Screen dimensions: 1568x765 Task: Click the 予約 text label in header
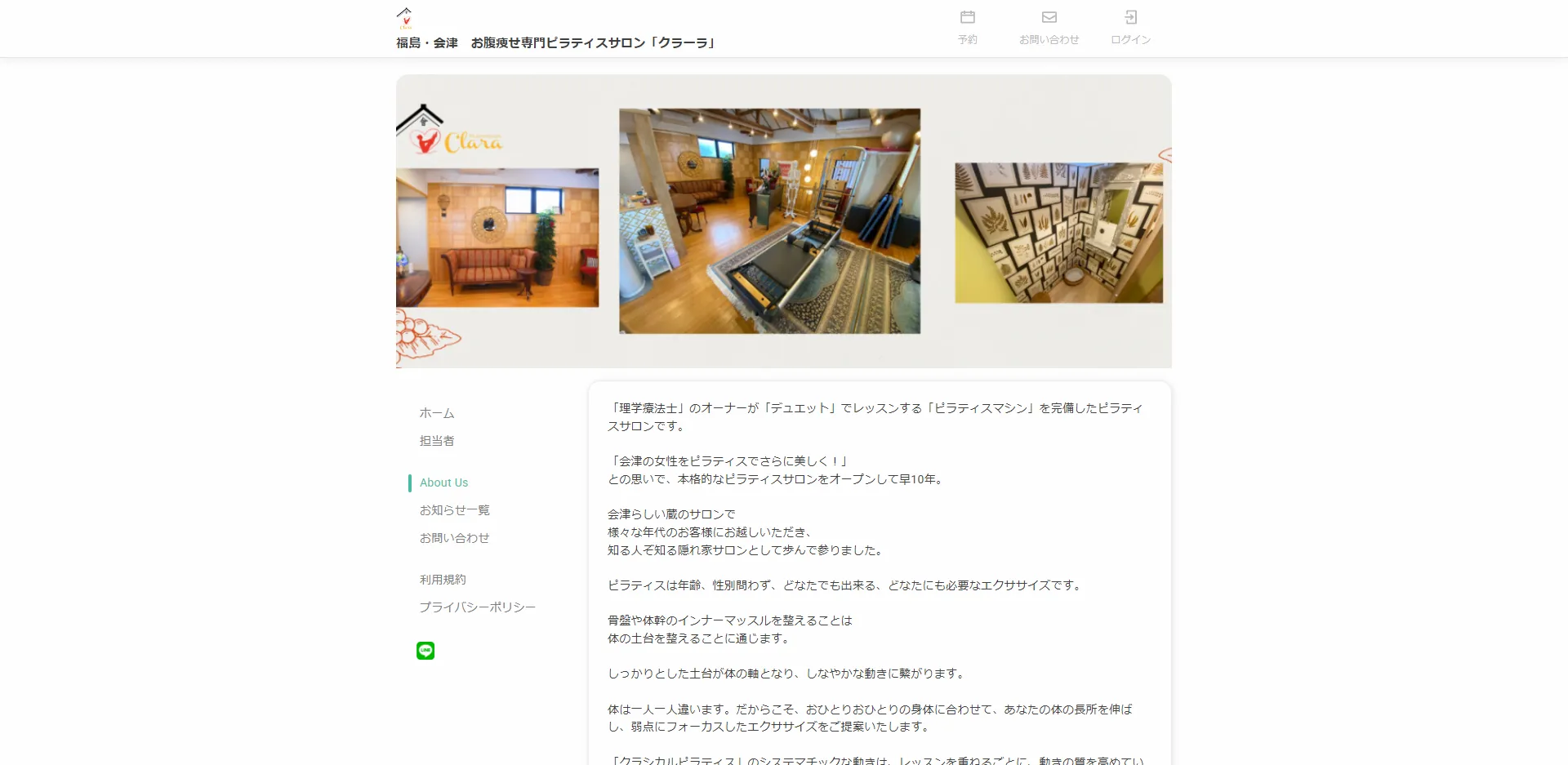click(x=967, y=39)
